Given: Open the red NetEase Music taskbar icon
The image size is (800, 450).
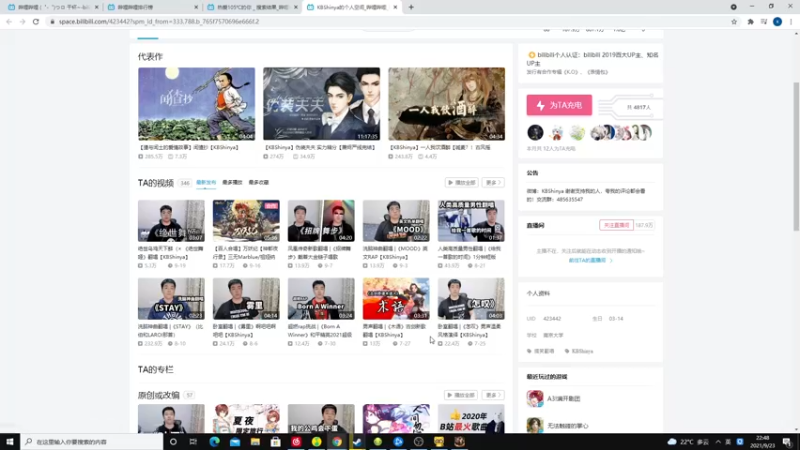Looking at the screenshot, I should click(296, 442).
